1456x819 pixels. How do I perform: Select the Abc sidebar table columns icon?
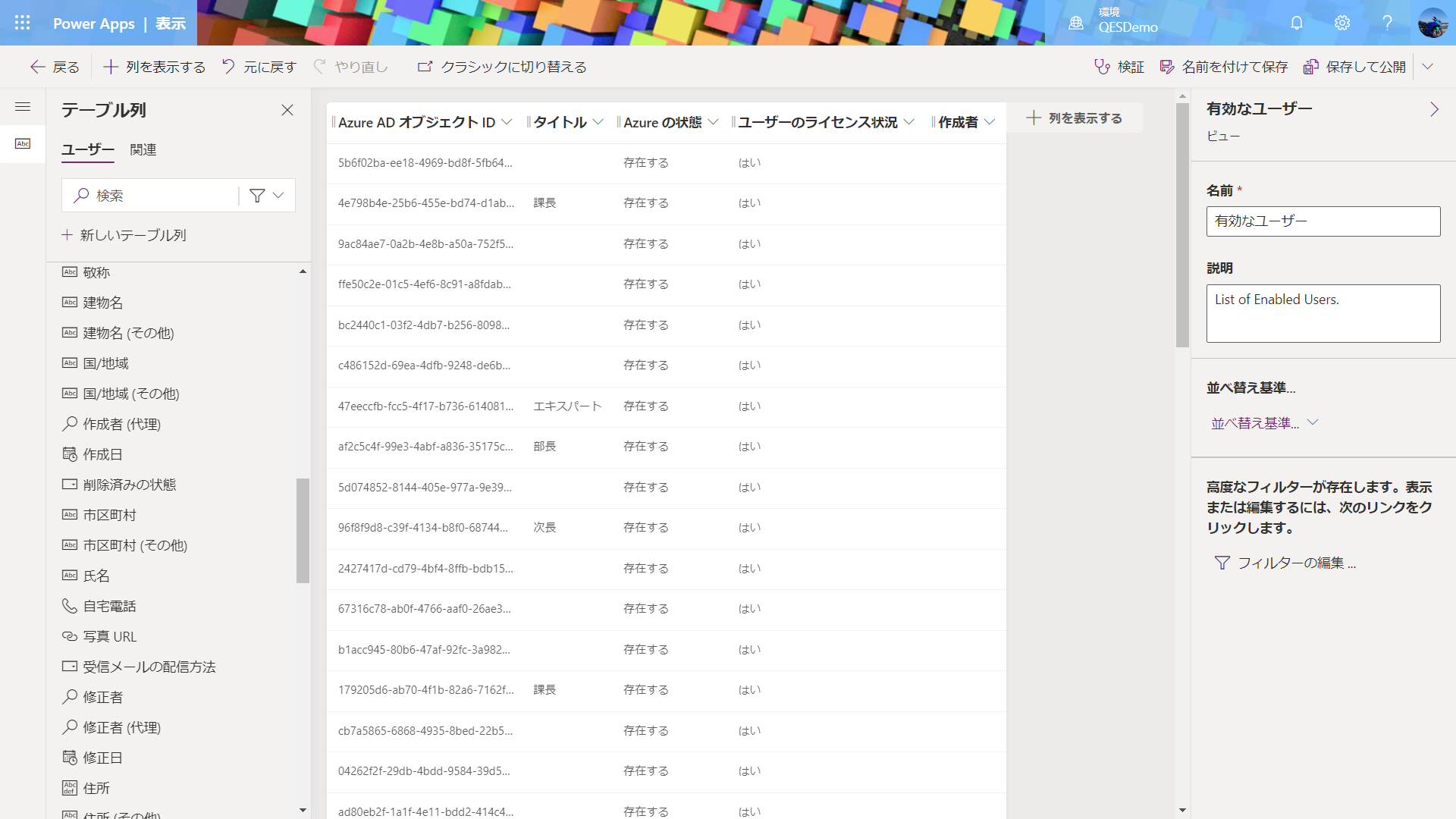(23, 143)
